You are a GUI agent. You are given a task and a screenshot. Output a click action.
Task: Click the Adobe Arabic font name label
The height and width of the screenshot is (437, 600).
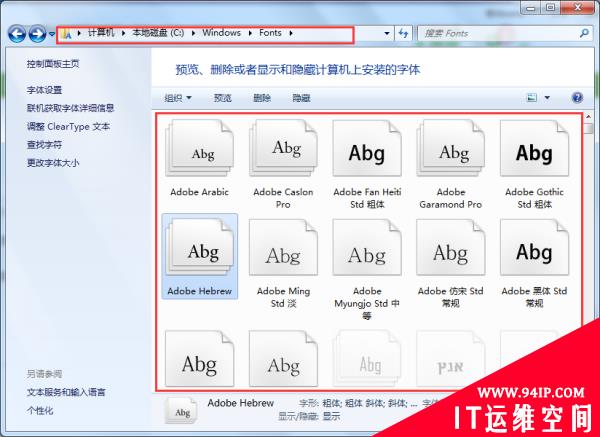click(x=199, y=192)
